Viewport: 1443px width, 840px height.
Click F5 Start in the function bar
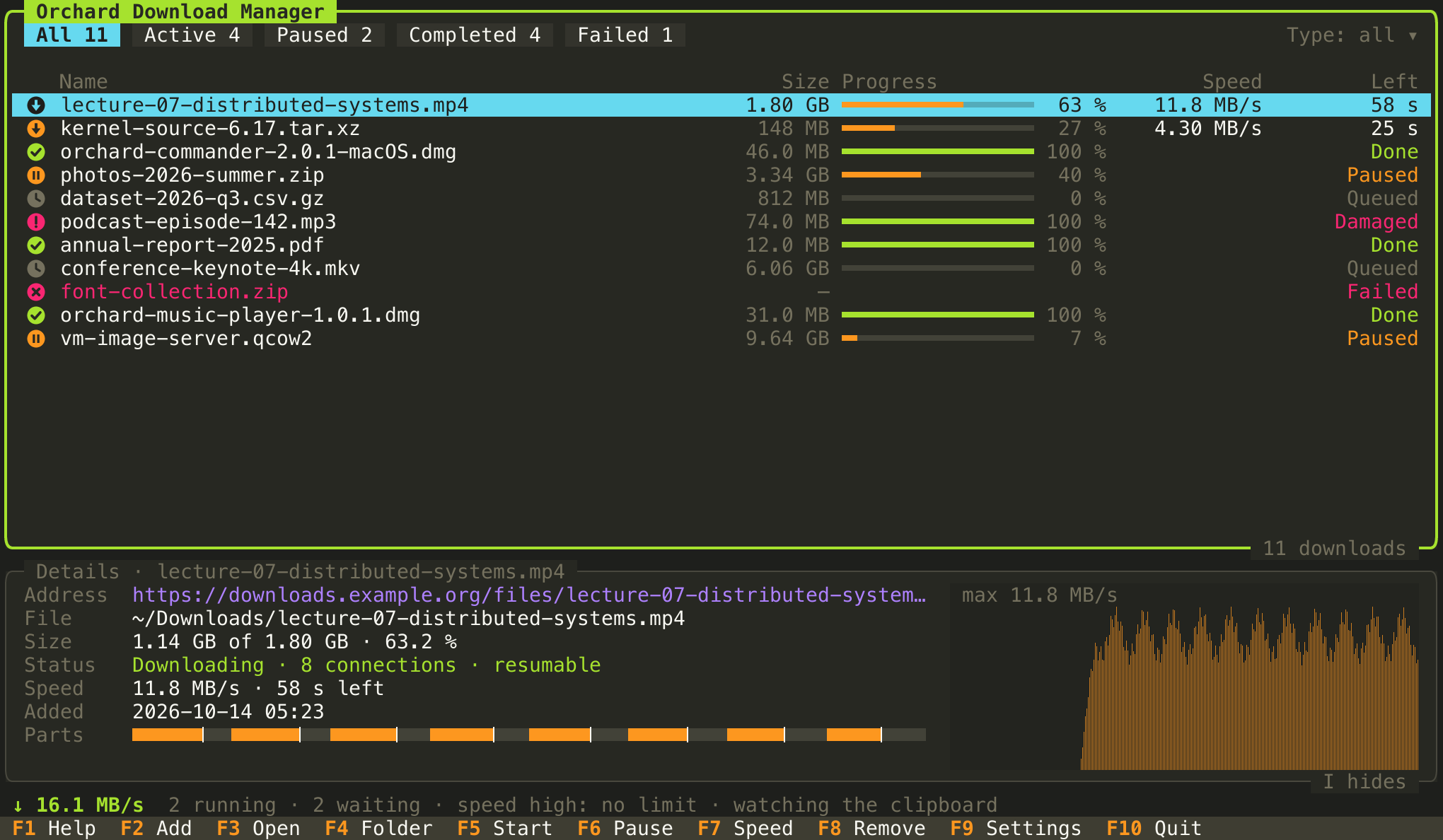pyautogui.click(x=505, y=828)
